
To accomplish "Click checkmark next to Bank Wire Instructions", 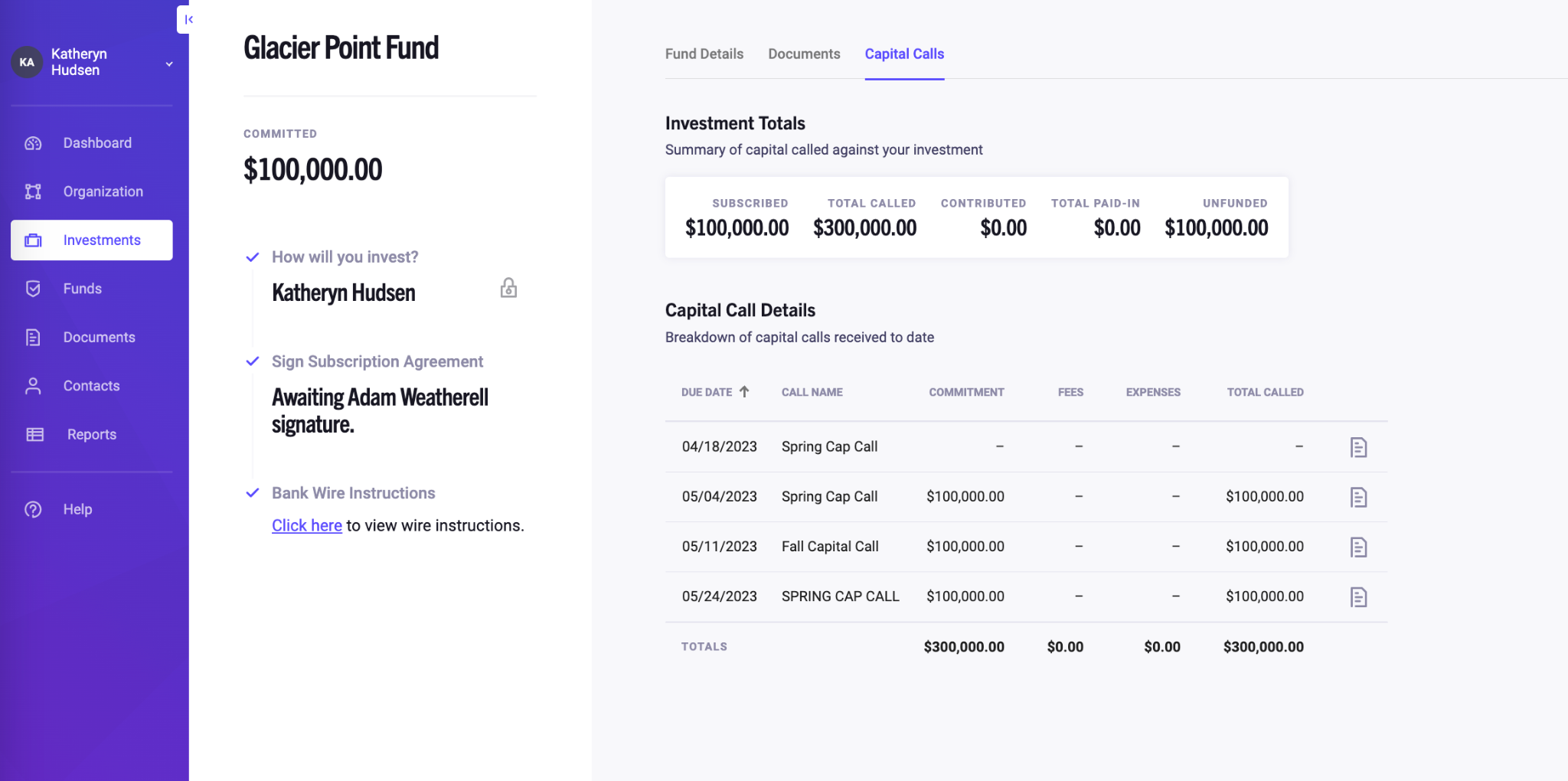I will click(253, 493).
